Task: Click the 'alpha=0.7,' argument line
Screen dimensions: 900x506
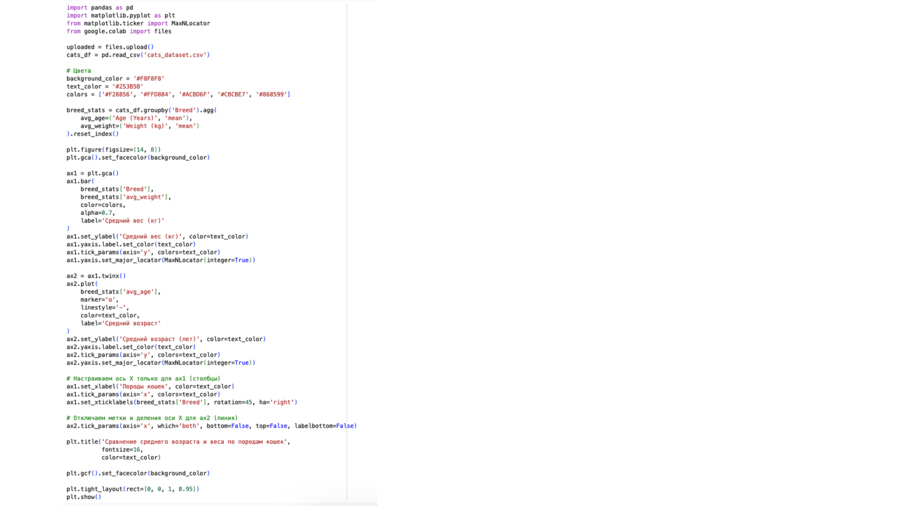Action: 98,213
